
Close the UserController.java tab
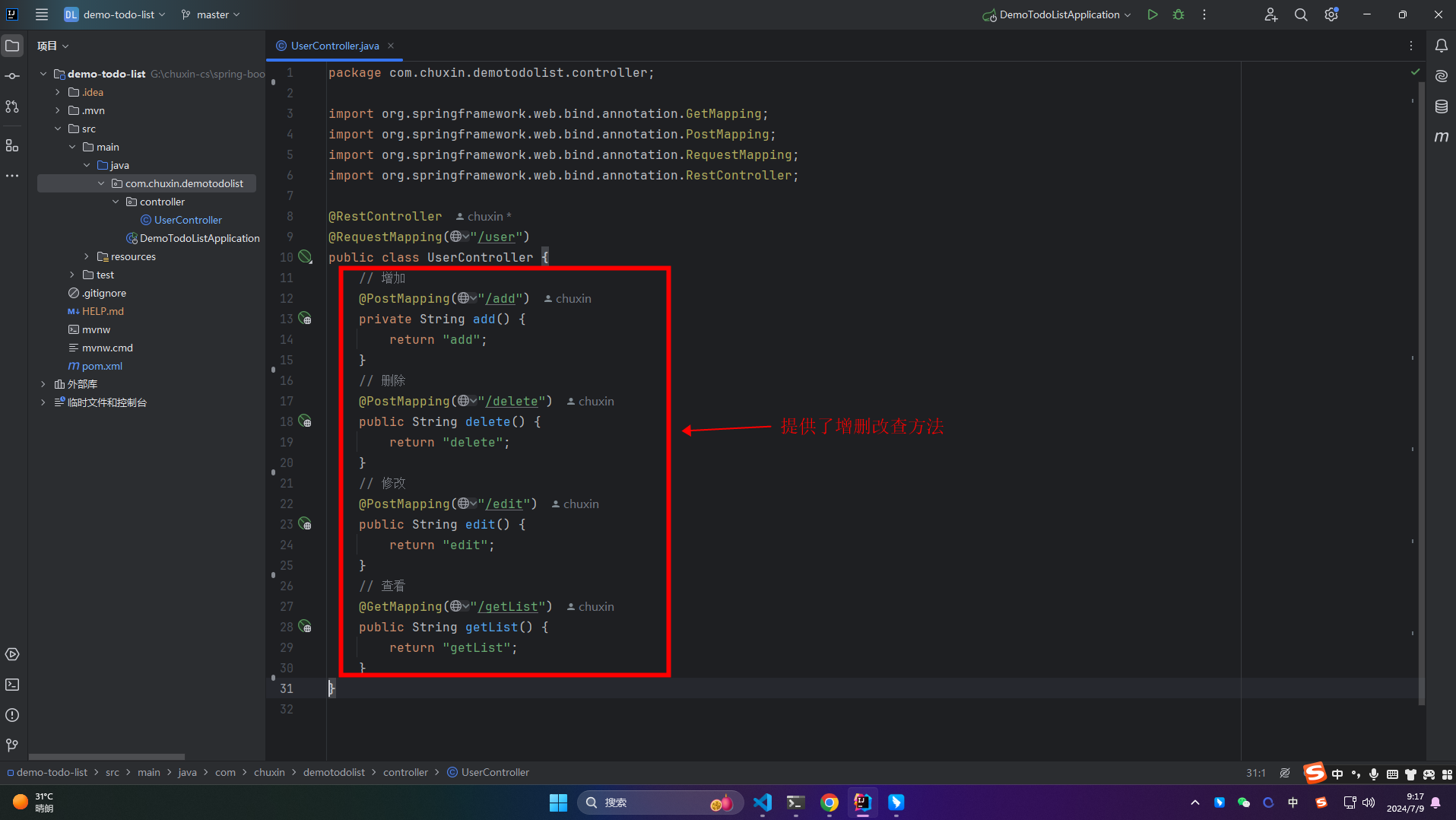[x=391, y=46]
